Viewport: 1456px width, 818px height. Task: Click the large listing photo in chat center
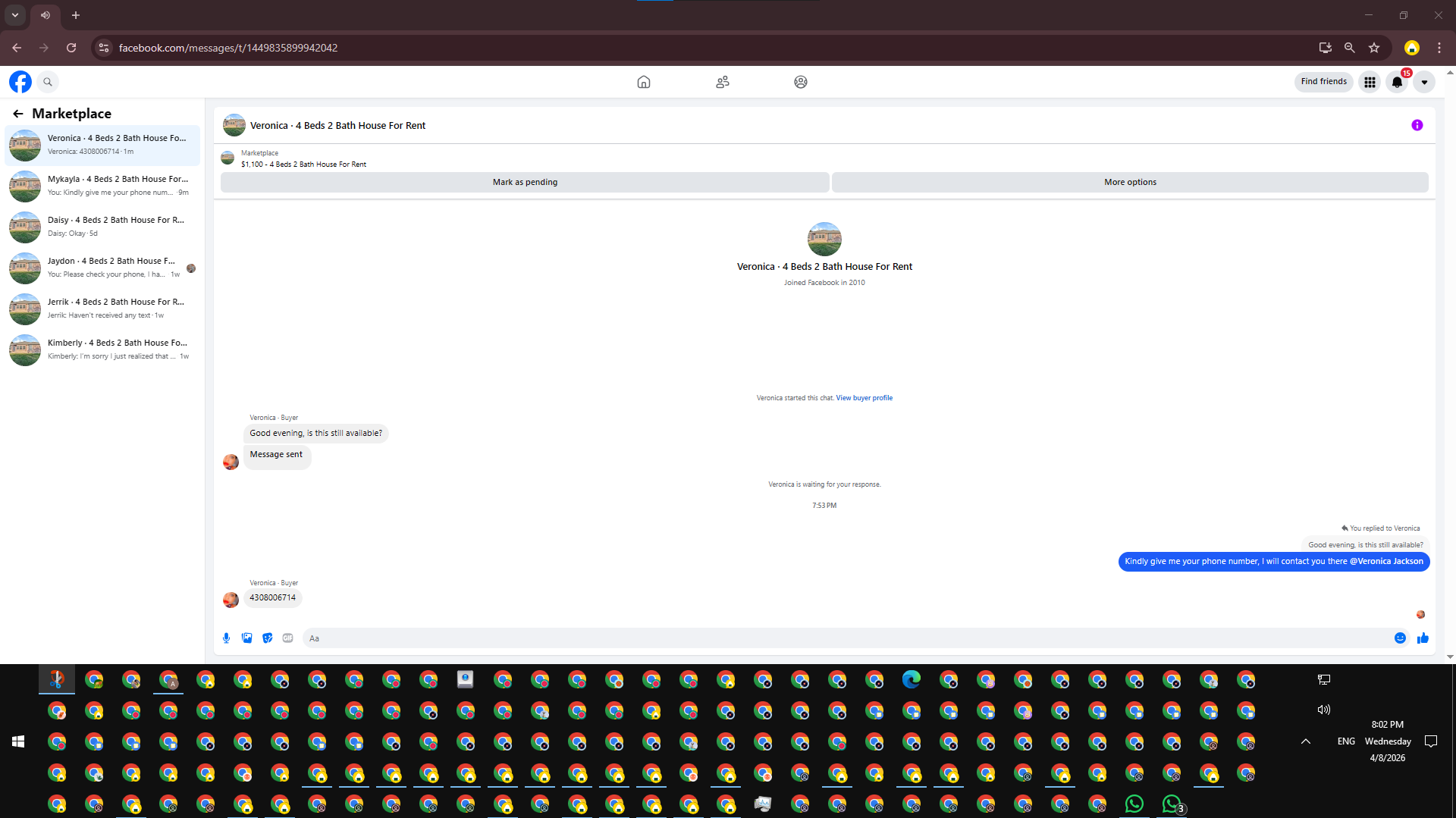824,239
